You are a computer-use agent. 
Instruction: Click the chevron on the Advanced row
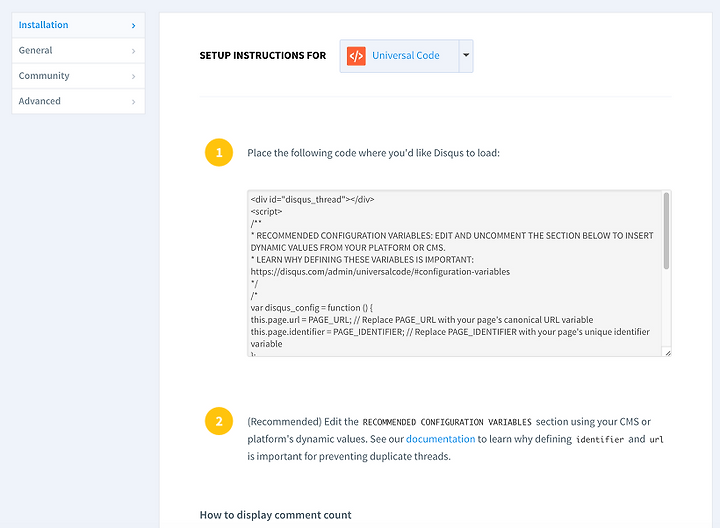coord(134,101)
